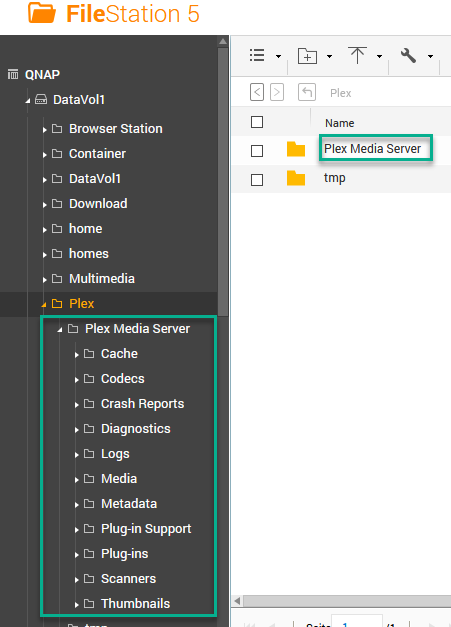This screenshot has height=627, width=451.
Task: Toggle the select-all checkbox in header
Action: coord(257,122)
